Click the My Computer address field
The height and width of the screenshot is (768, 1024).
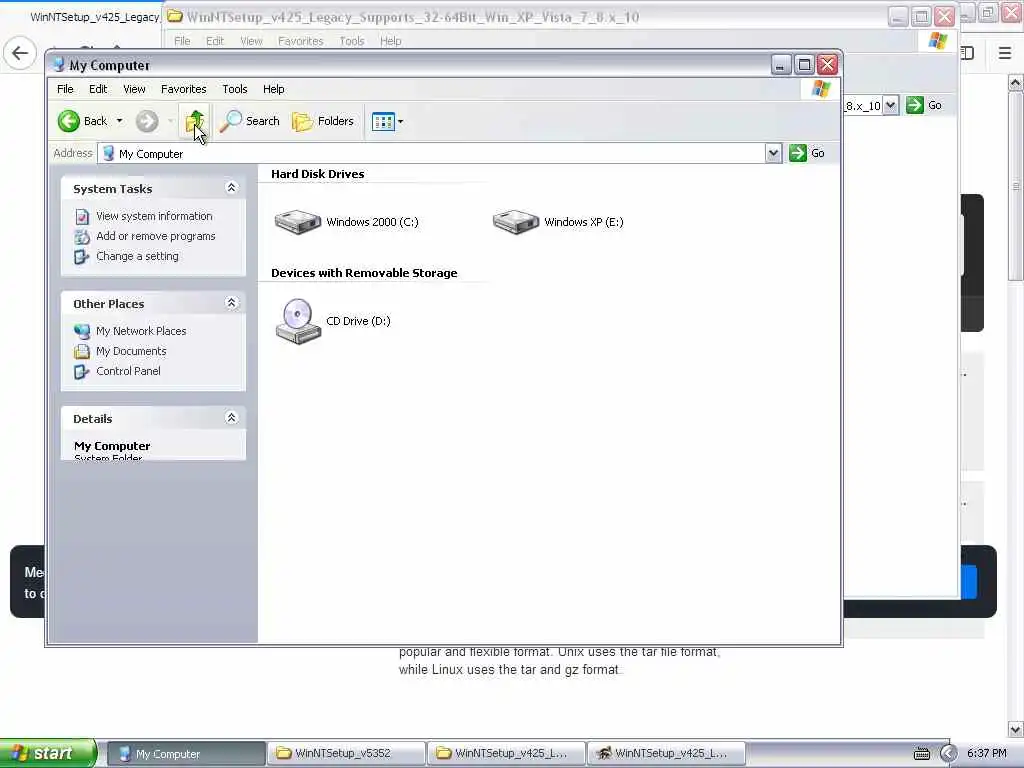[x=431, y=153]
